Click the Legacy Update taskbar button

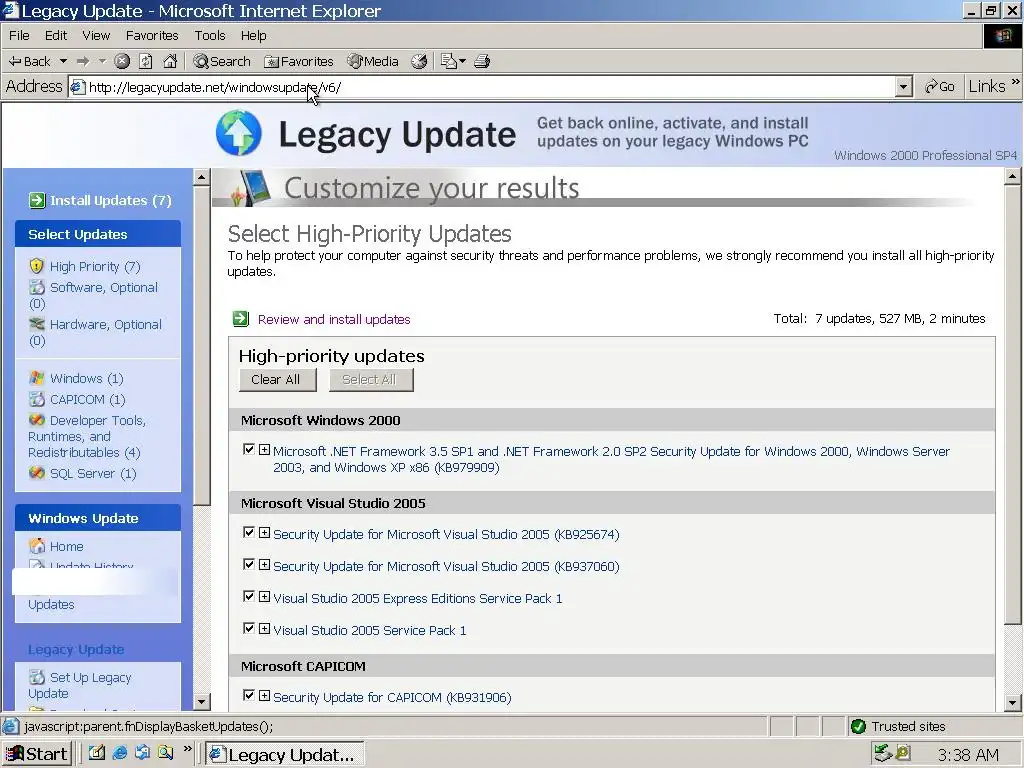point(285,754)
